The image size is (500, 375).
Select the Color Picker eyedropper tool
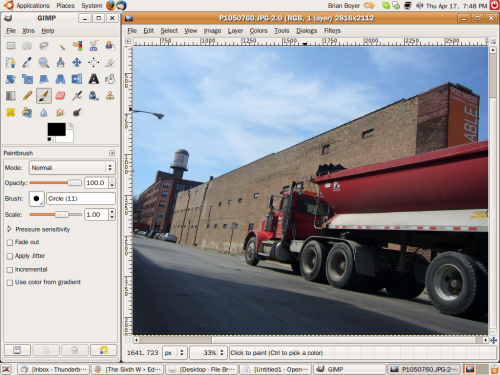pos(27,62)
